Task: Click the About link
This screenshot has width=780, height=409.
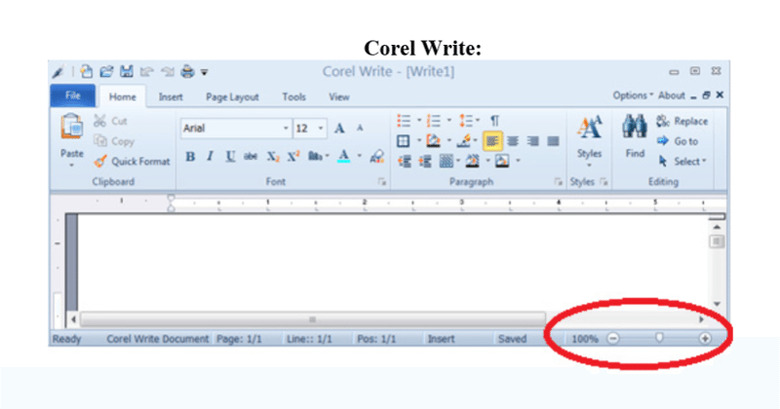Action: (672, 96)
